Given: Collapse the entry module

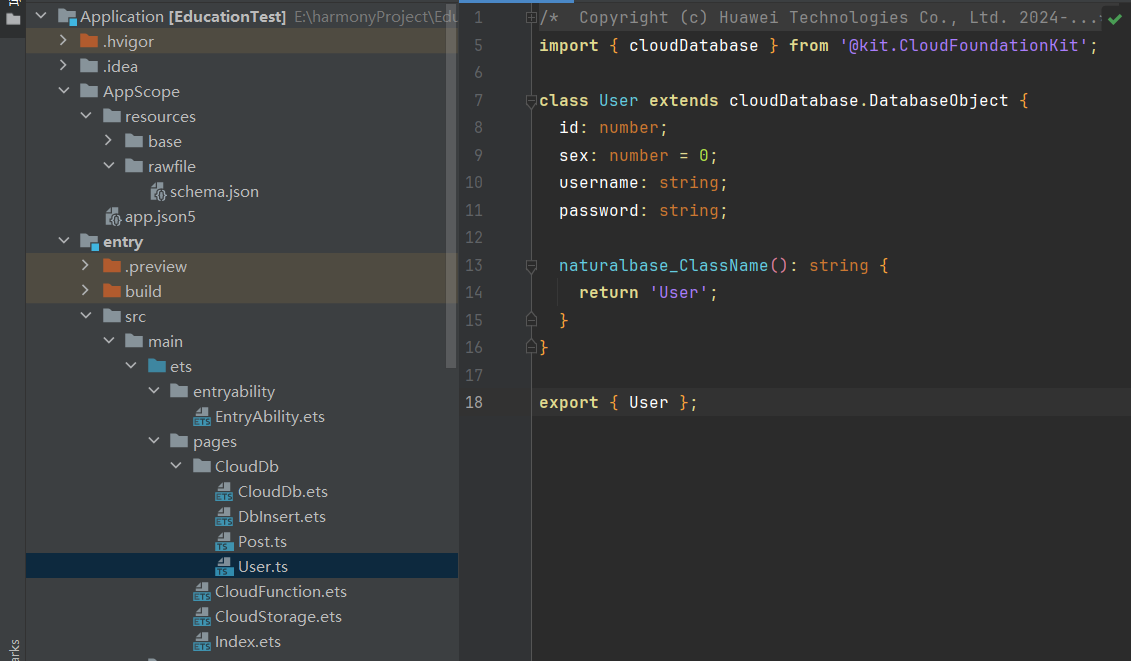Looking at the screenshot, I should 64,240.
